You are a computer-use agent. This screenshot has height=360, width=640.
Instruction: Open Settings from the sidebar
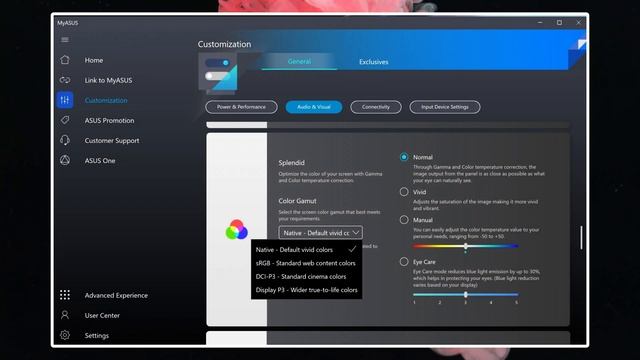click(97, 336)
